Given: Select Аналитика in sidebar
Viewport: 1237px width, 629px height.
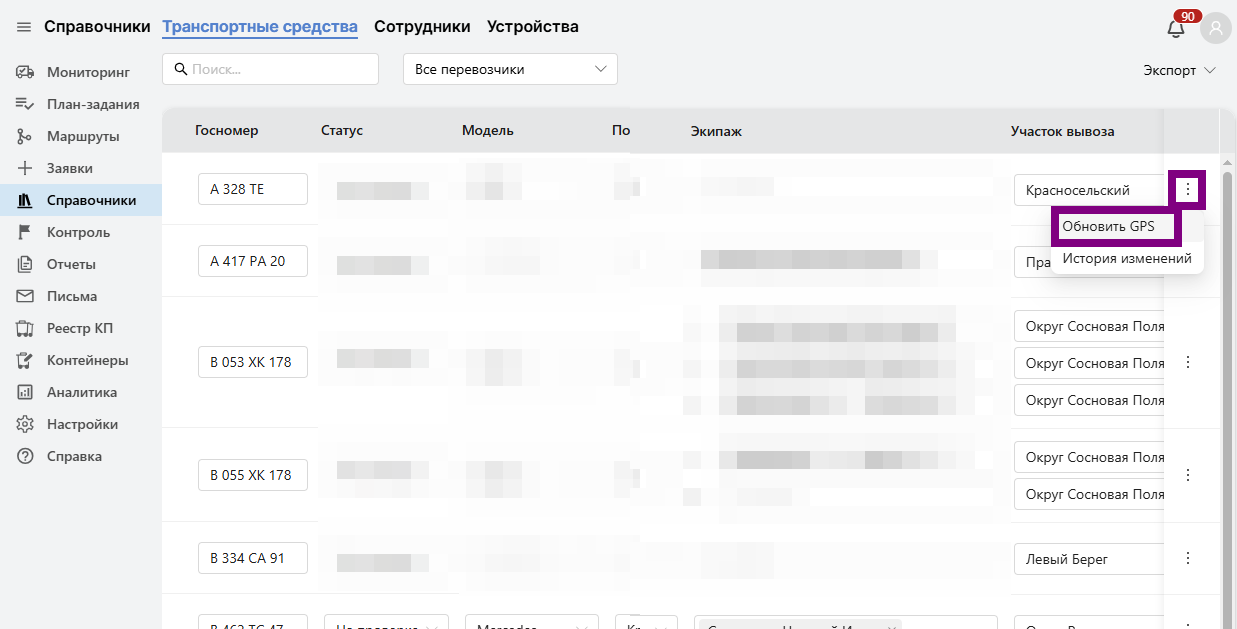Looking at the screenshot, I should click(x=81, y=392).
